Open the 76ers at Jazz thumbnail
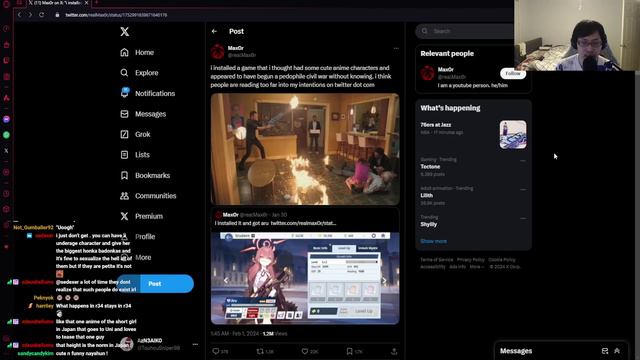 [513, 135]
